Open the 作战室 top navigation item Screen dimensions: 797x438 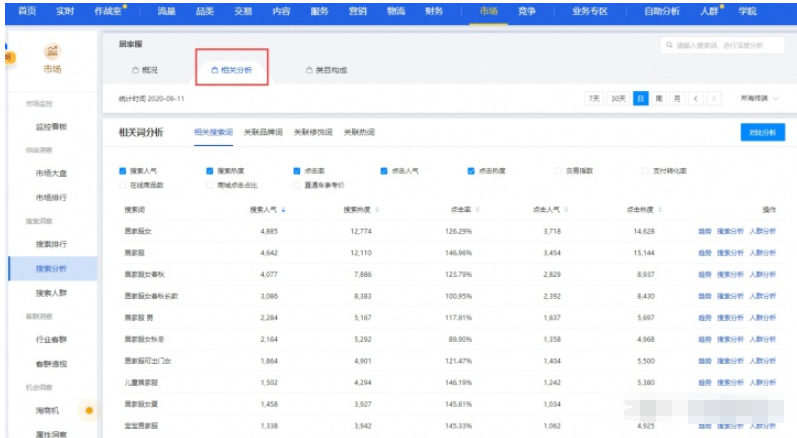(108, 11)
